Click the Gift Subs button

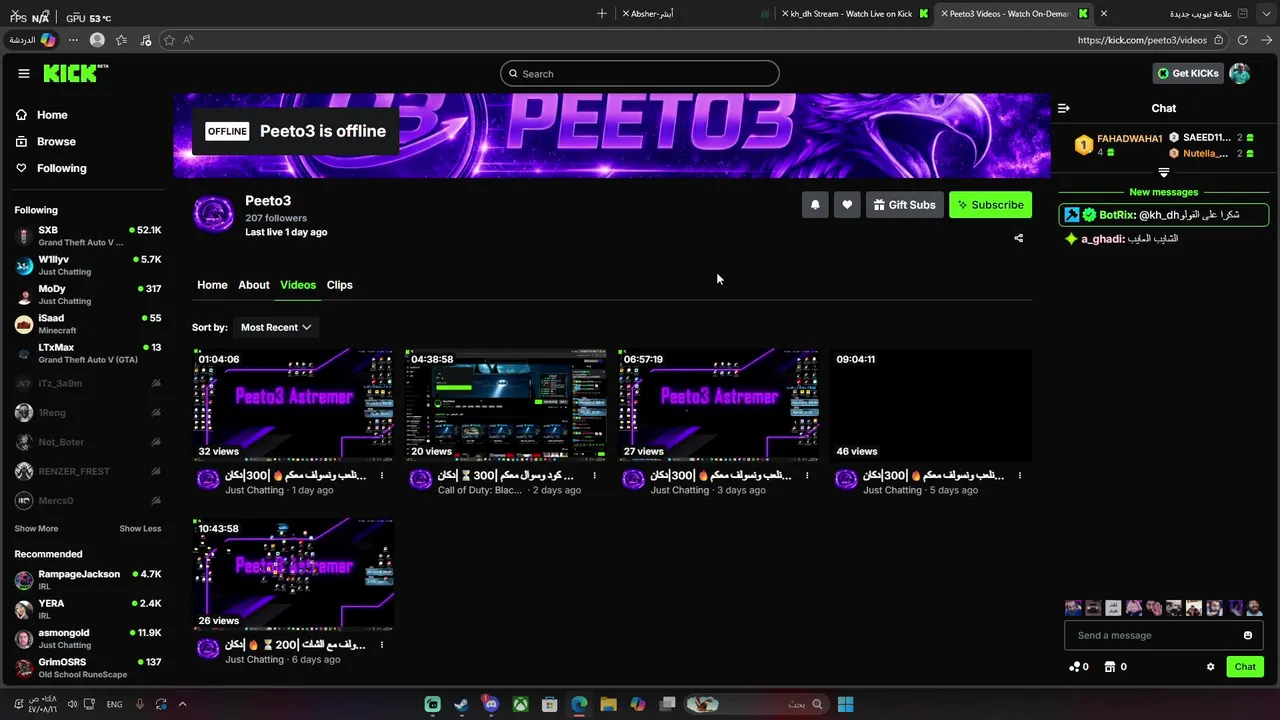905,205
